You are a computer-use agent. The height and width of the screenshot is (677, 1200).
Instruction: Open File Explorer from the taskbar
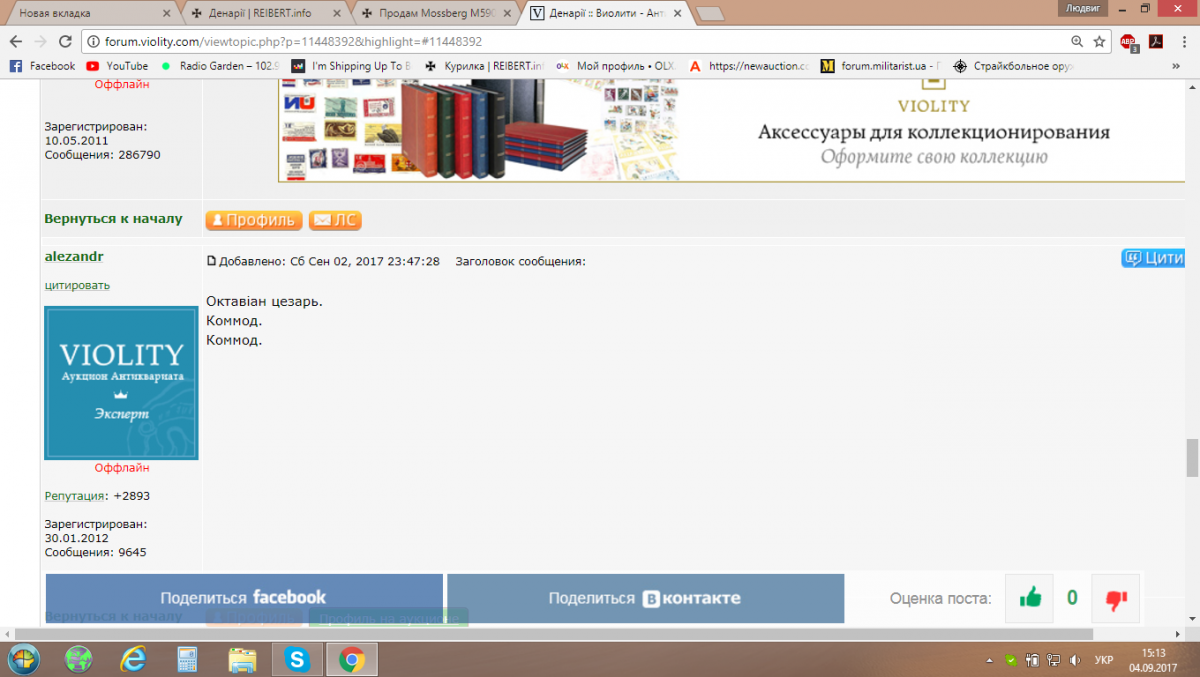pyautogui.click(x=242, y=659)
